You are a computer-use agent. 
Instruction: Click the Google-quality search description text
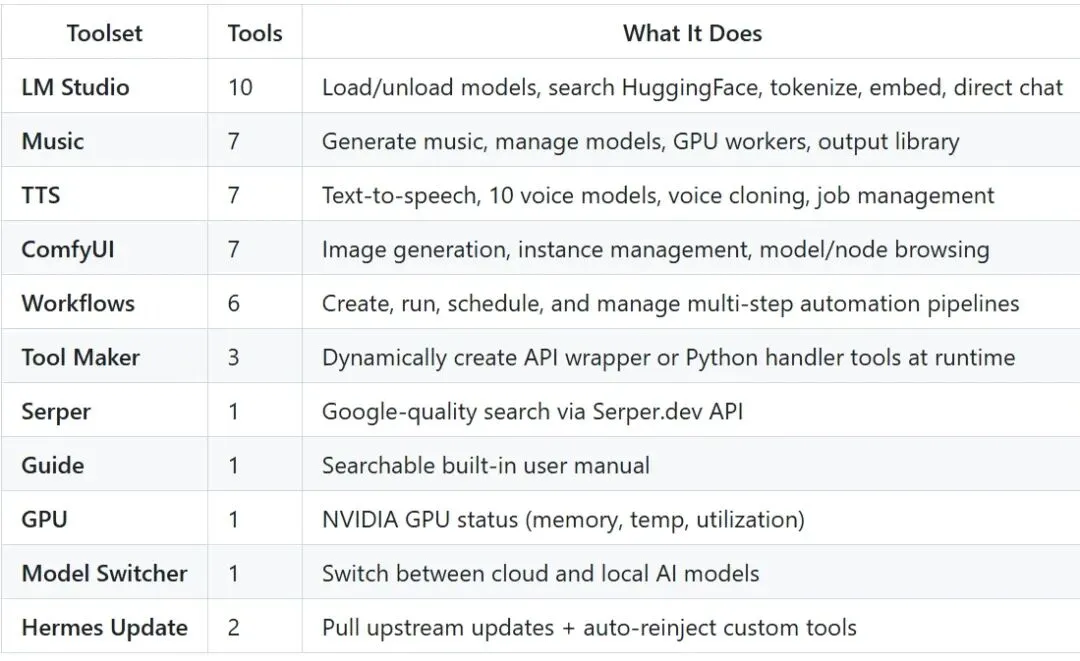[x=532, y=411]
